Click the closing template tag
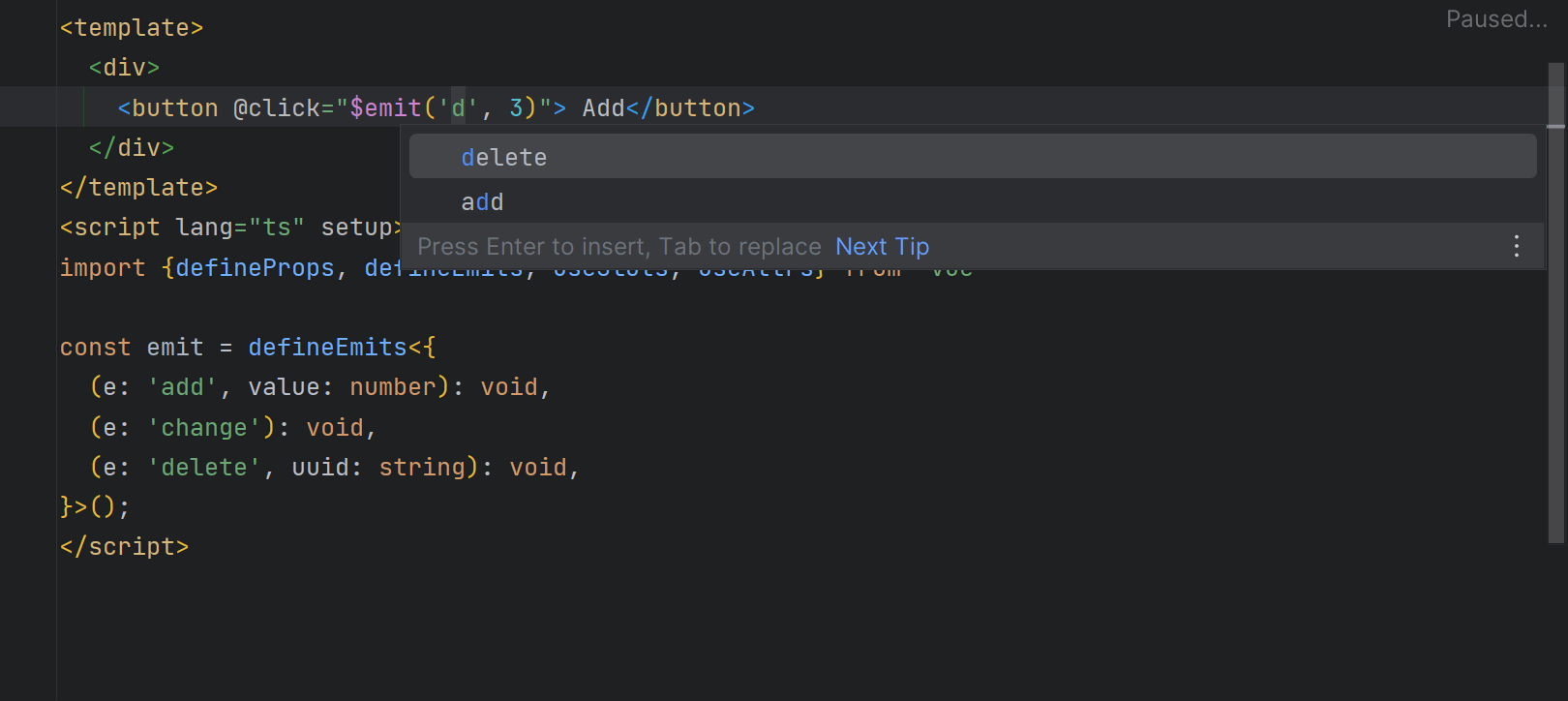 (x=138, y=187)
